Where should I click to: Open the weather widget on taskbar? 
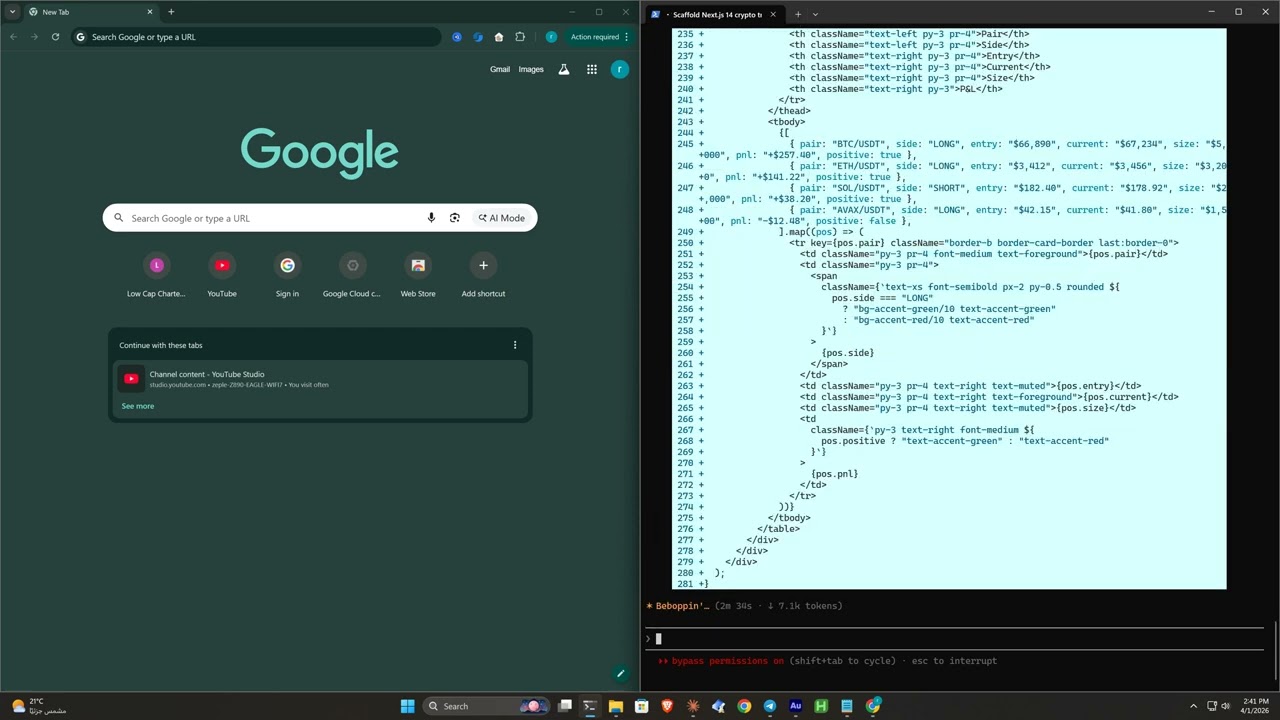coord(38,706)
